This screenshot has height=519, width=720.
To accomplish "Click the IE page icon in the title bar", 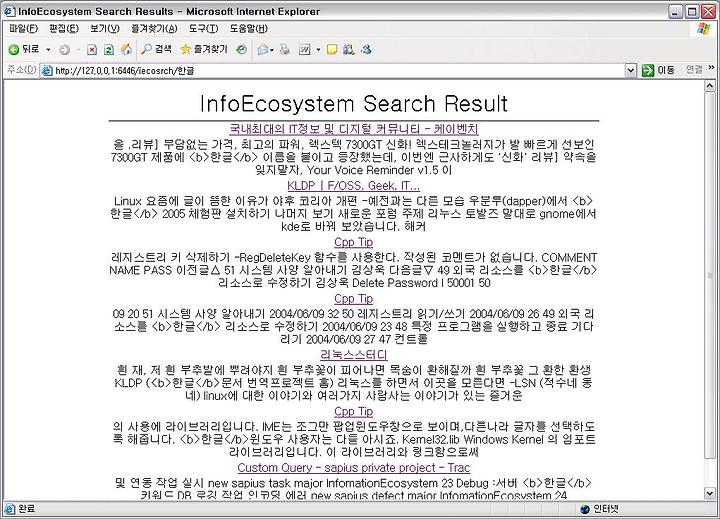I will click(9, 11).
